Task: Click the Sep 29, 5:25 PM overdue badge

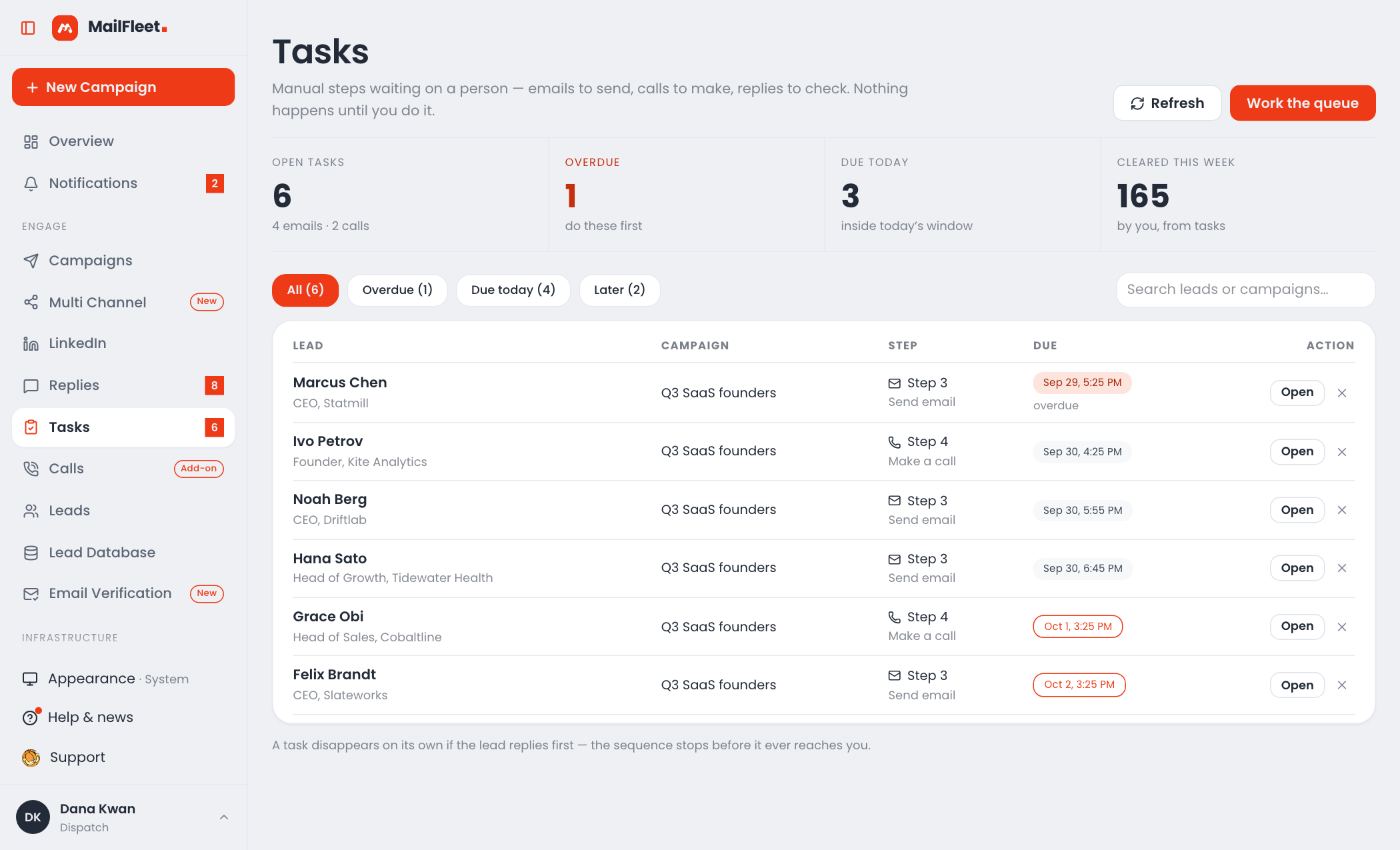Action: tap(1082, 383)
